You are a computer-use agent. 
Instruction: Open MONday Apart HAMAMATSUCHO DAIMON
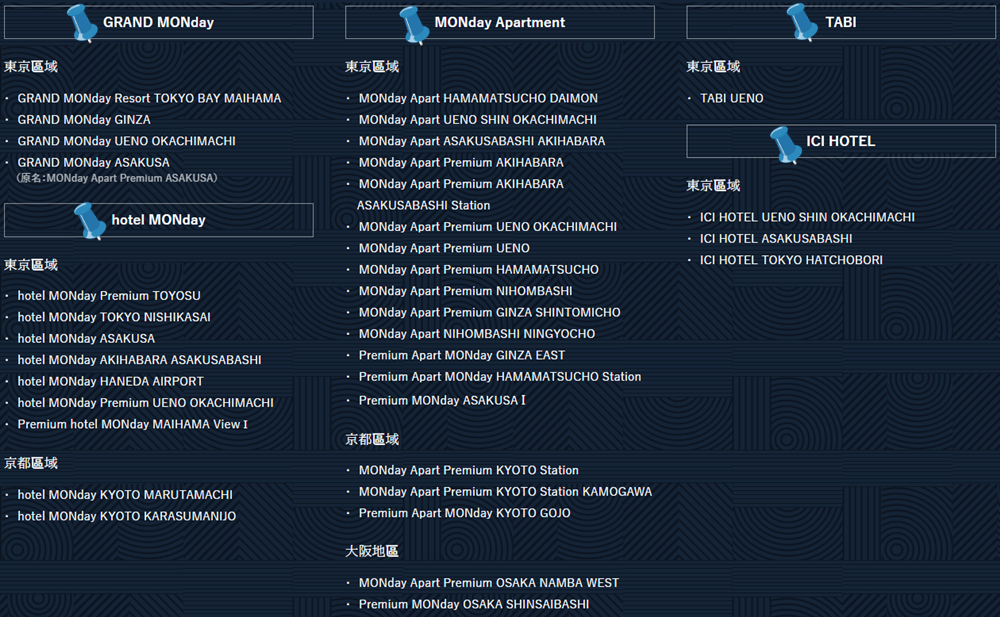(x=478, y=98)
